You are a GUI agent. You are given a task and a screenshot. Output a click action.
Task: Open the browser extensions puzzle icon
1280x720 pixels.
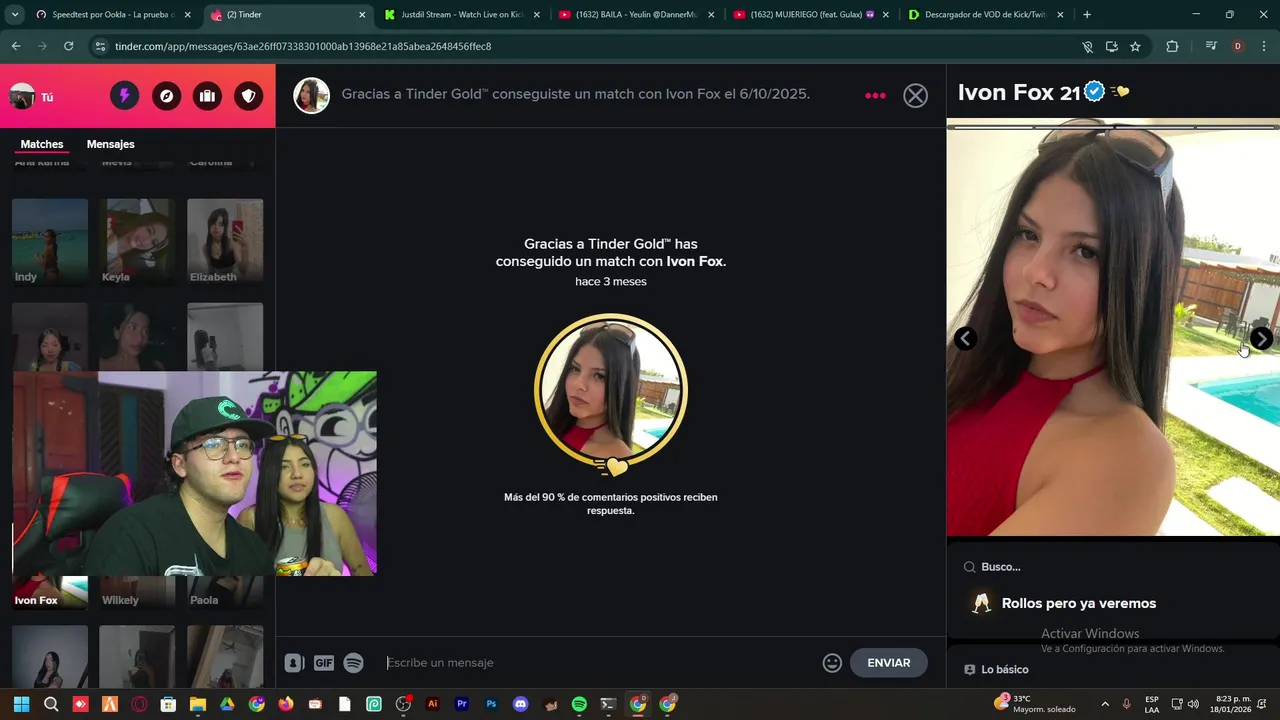point(1172,46)
